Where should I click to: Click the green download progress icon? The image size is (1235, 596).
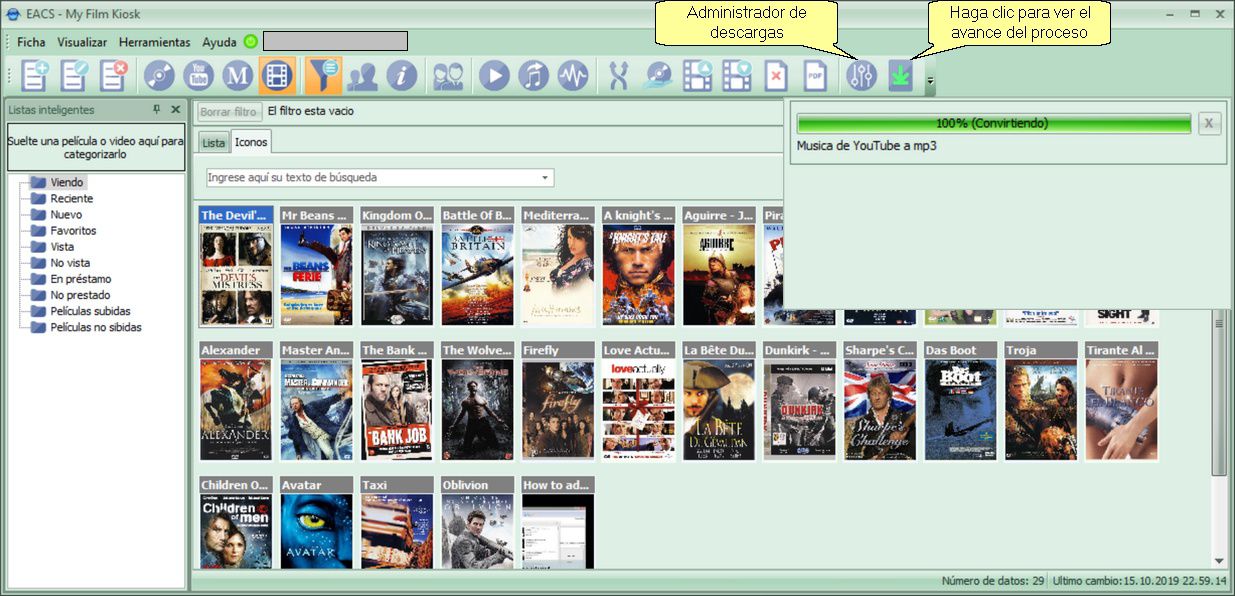(x=901, y=76)
